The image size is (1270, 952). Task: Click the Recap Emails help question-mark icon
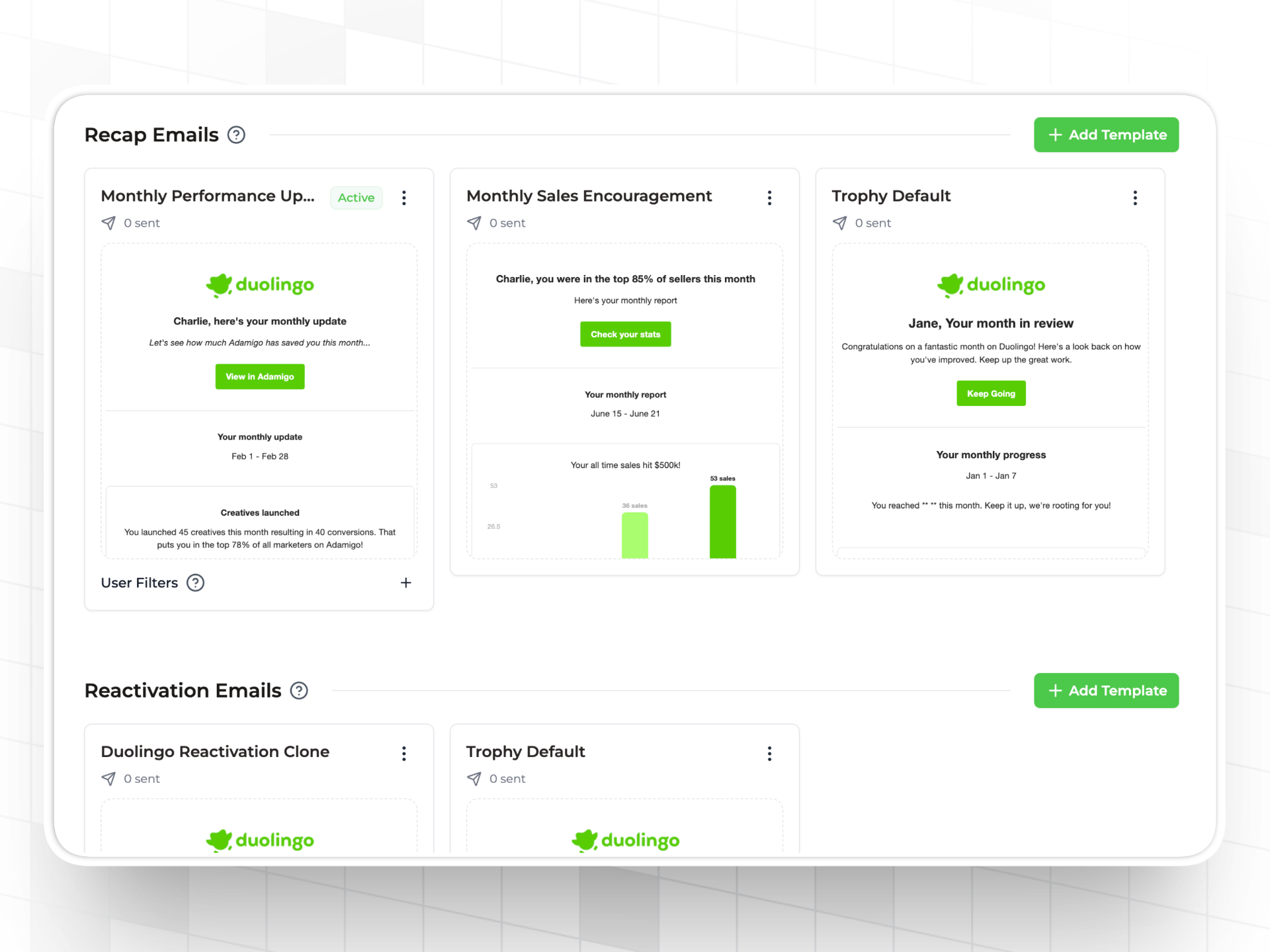click(x=236, y=135)
